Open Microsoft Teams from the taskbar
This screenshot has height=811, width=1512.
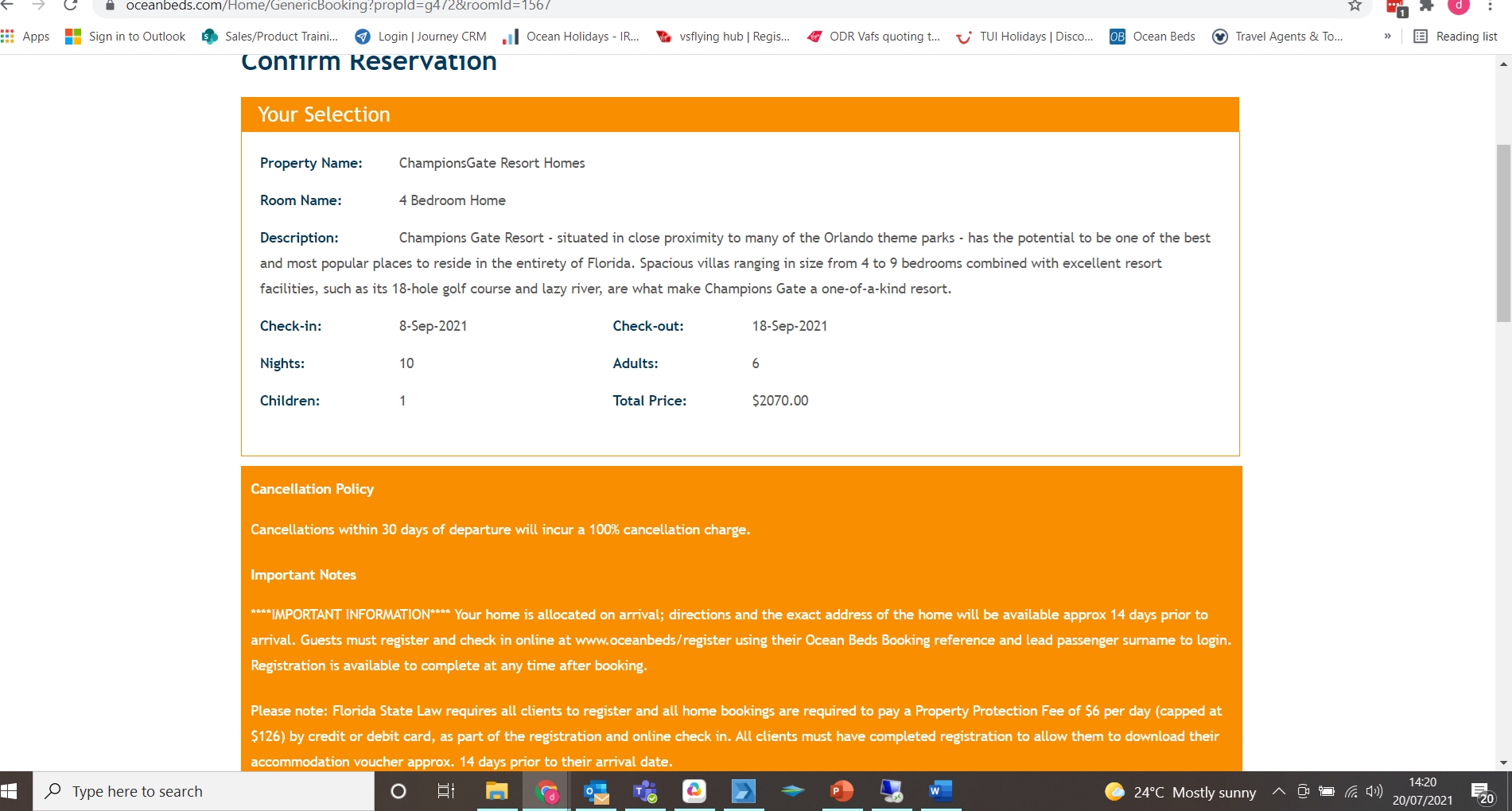(645, 791)
